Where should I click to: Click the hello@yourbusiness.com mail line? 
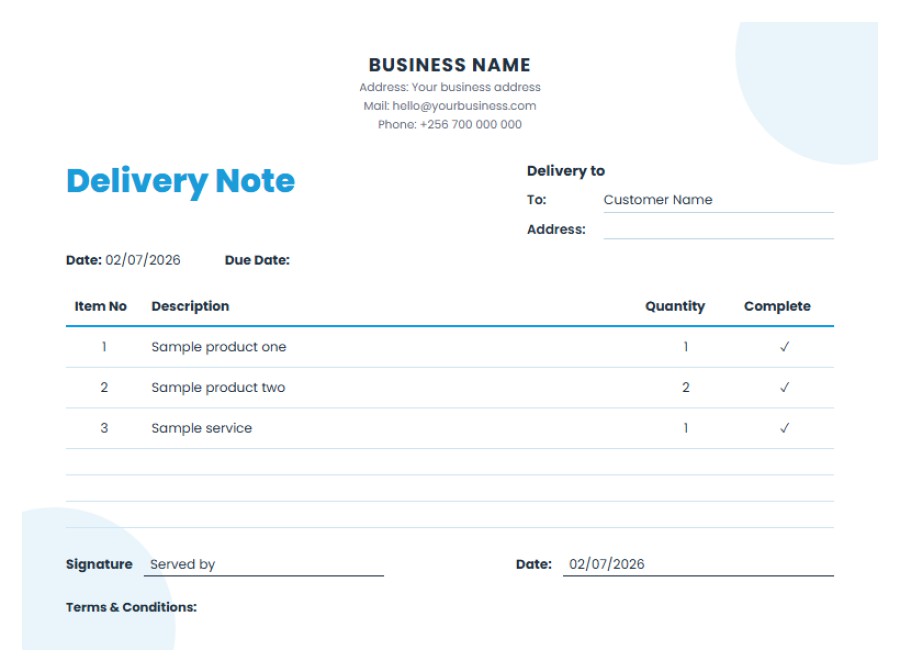pyautogui.click(x=449, y=106)
